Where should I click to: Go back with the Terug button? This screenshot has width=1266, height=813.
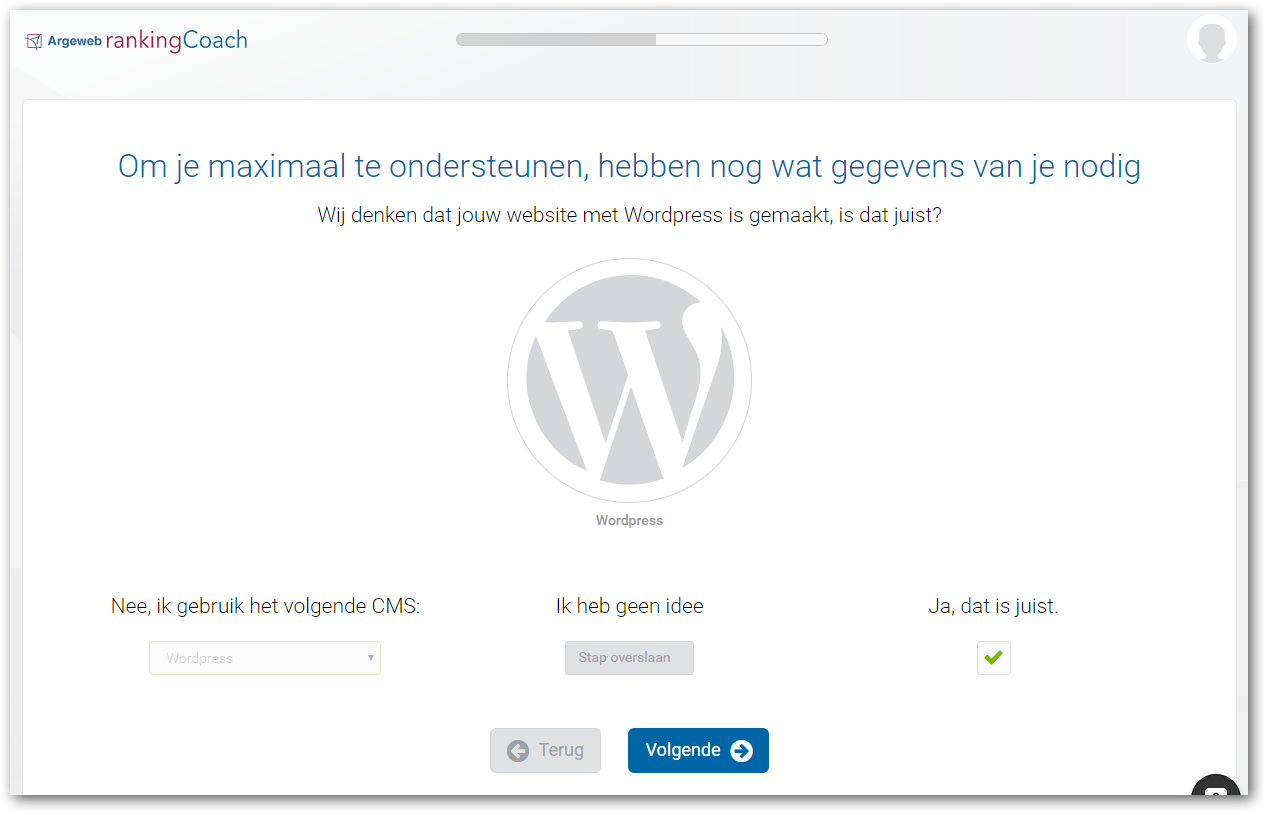coord(545,750)
